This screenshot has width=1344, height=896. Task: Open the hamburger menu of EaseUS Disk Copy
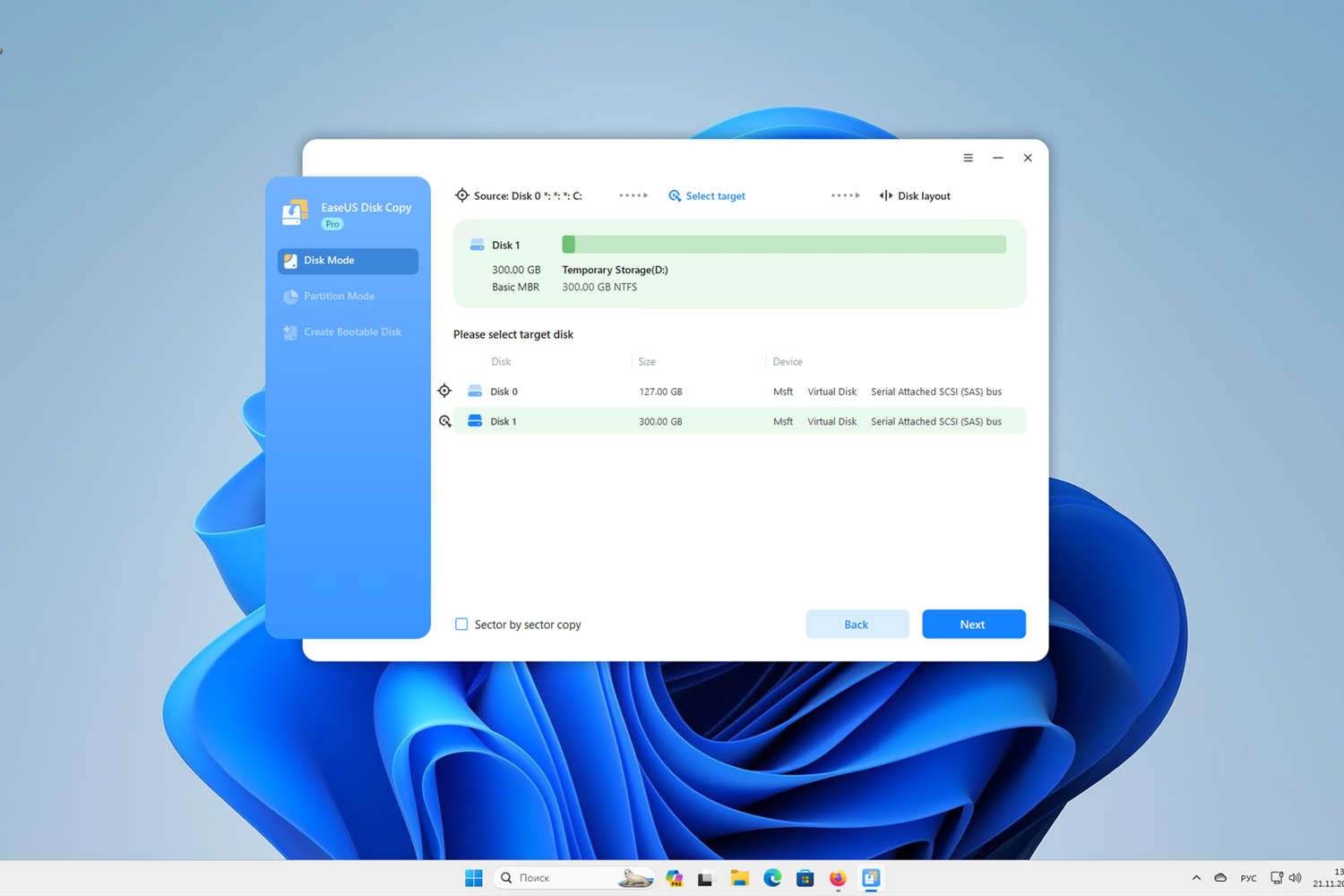pyautogui.click(x=968, y=158)
